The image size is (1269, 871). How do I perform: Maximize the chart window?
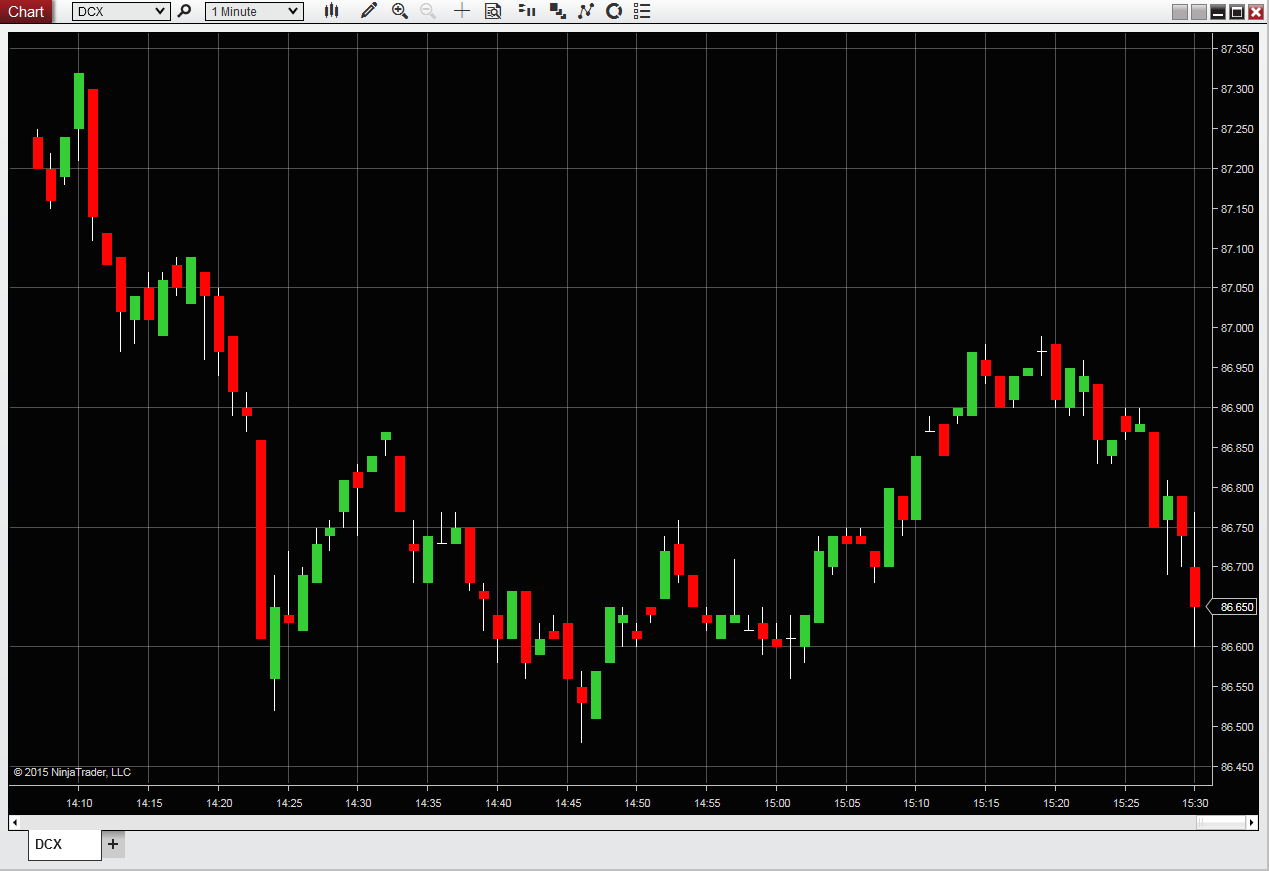1237,12
